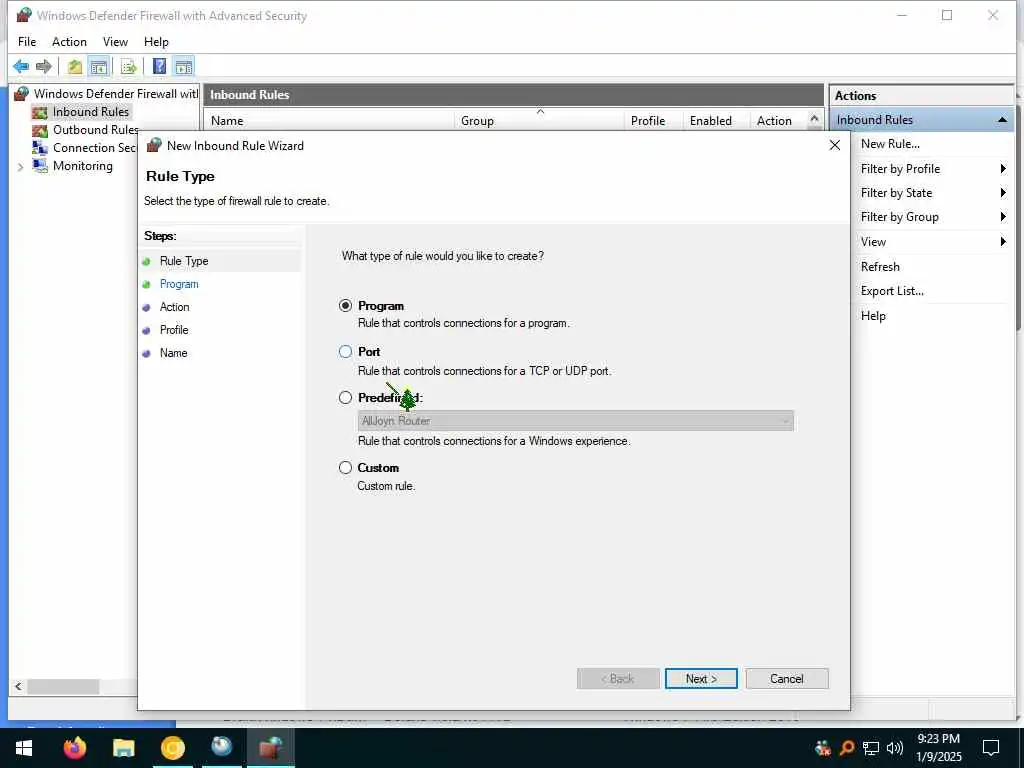Screen dimensions: 1024x768
Task: Toggle the Show/Hide Action Pane icon
Action: click(184, 66)
